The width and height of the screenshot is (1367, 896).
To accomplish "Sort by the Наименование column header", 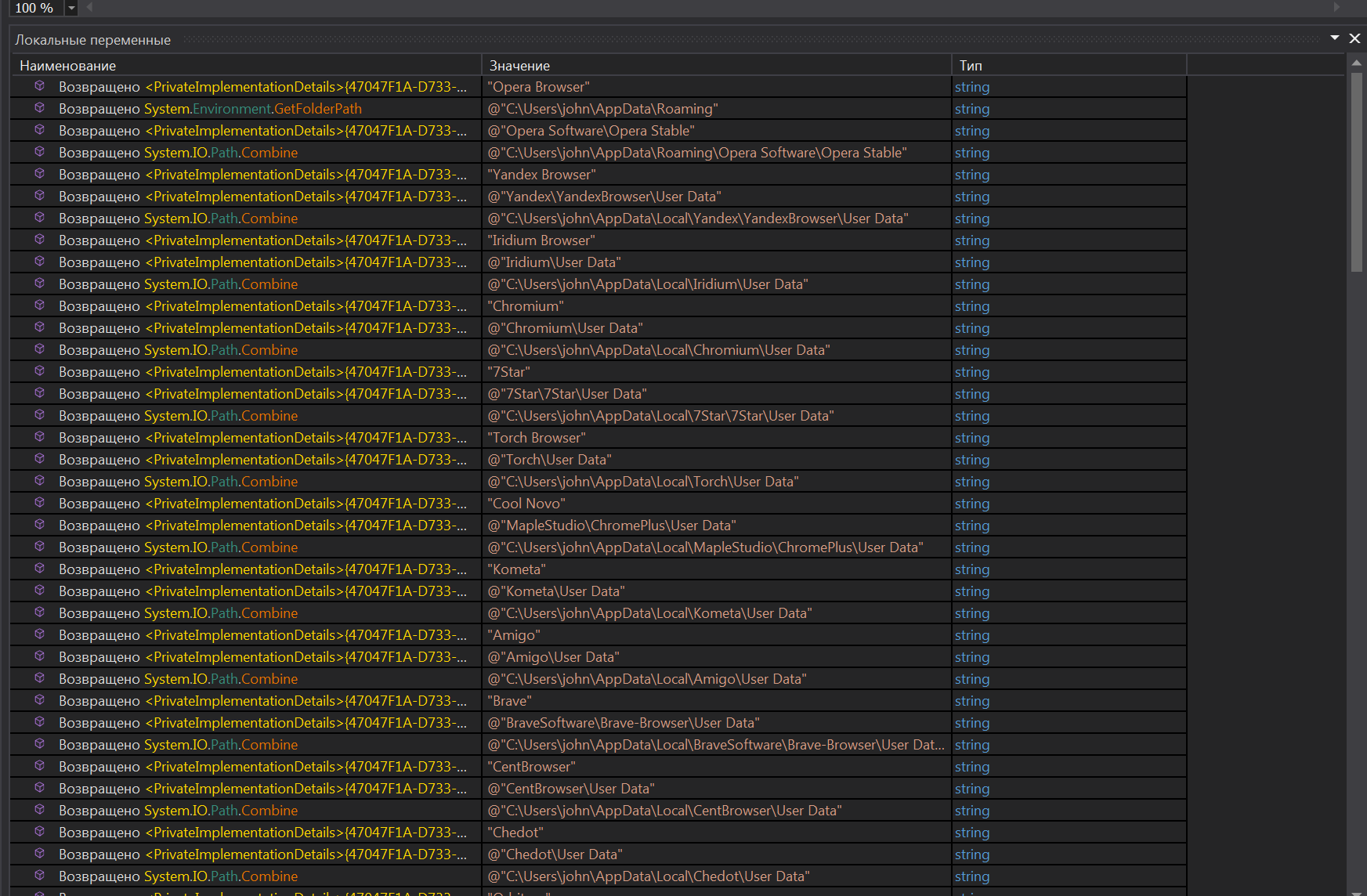I will click(67, 66).
